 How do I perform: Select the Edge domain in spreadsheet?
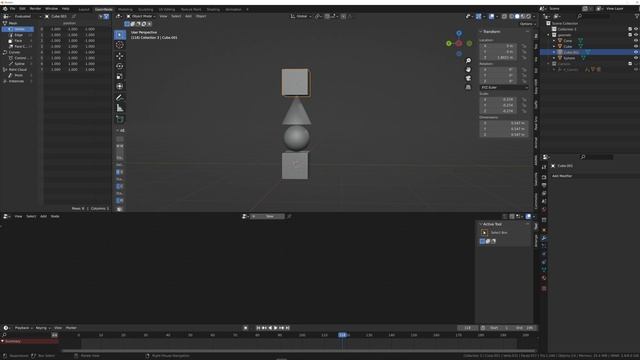pyautogui.click(x=19, y=35)
